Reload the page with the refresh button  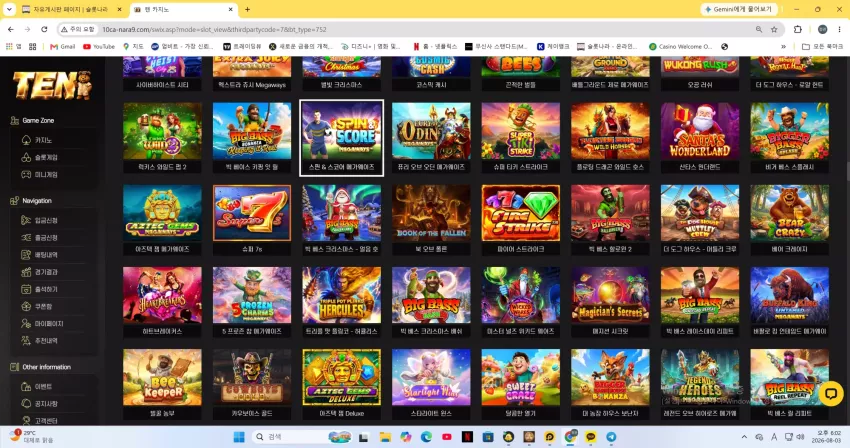click(x=44, y=29)
